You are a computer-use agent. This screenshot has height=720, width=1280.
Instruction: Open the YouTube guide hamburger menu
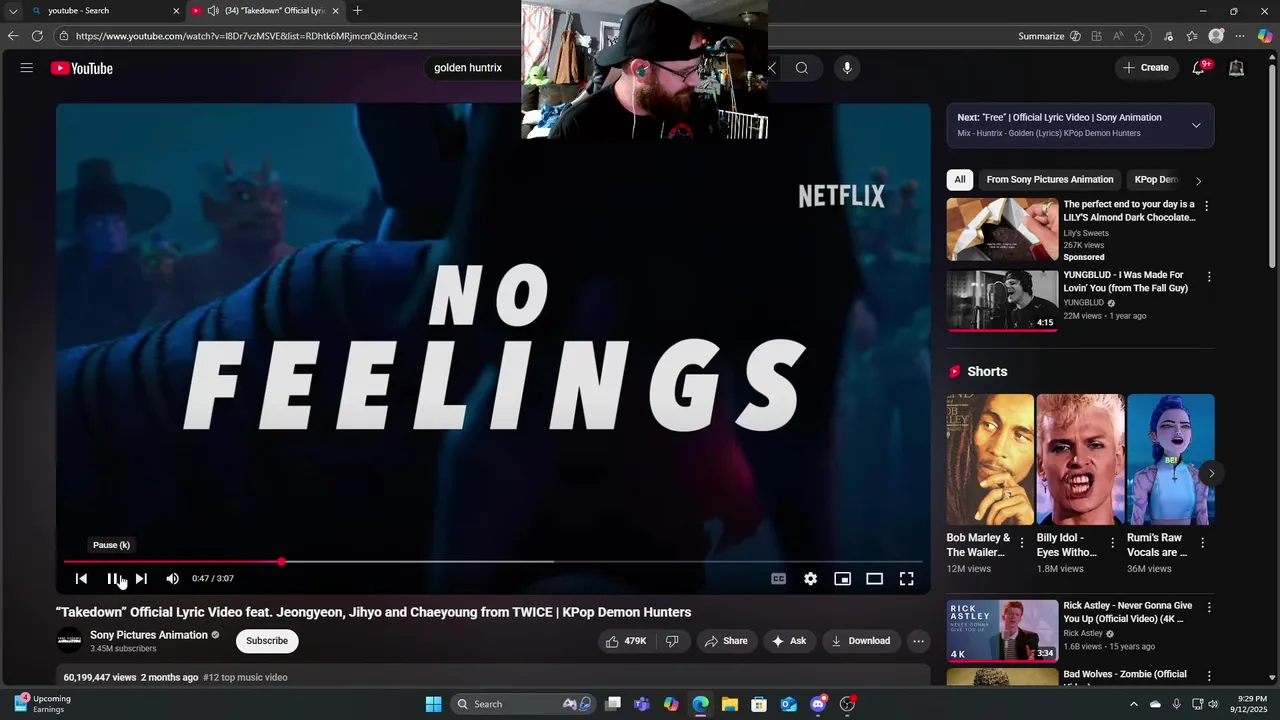(27, 68)
